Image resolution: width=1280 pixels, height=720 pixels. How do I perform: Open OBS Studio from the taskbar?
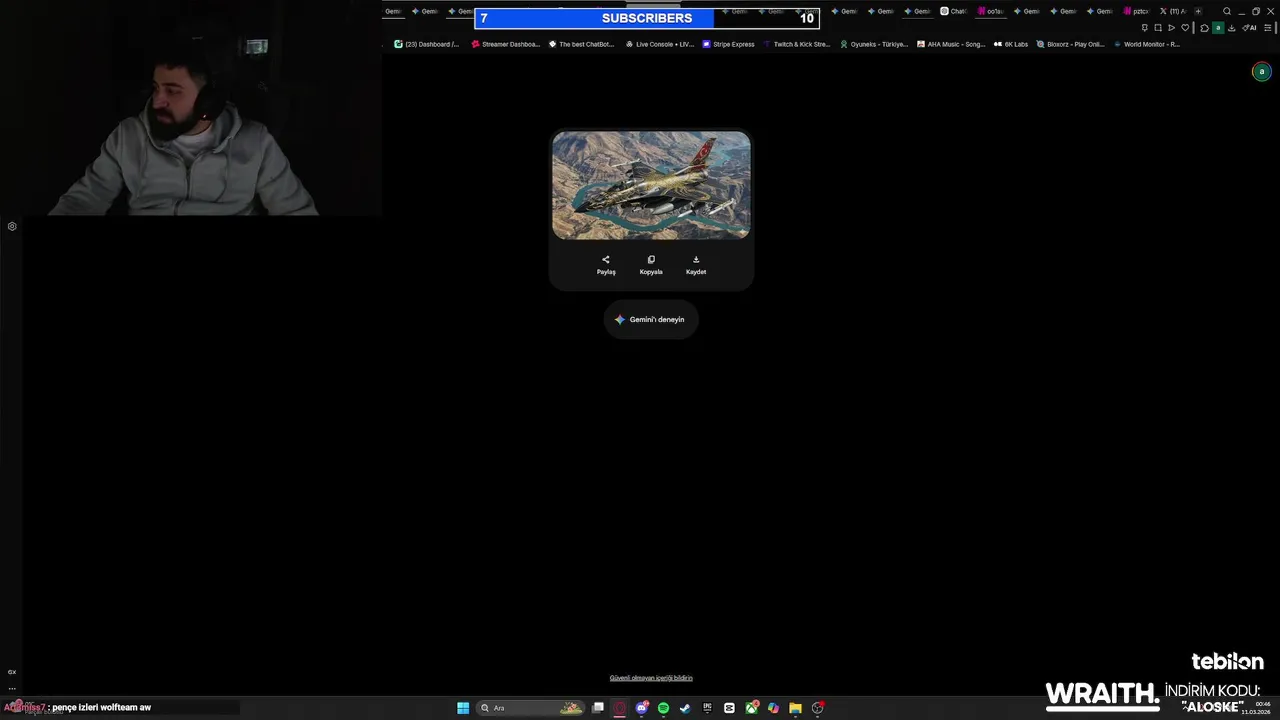[818, 708]
